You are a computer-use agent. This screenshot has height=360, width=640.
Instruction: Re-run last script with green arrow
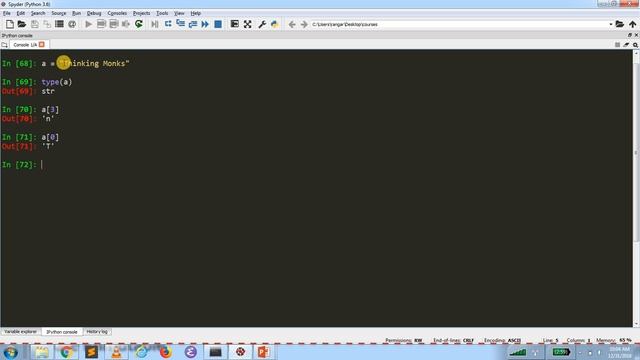(139, 24)
